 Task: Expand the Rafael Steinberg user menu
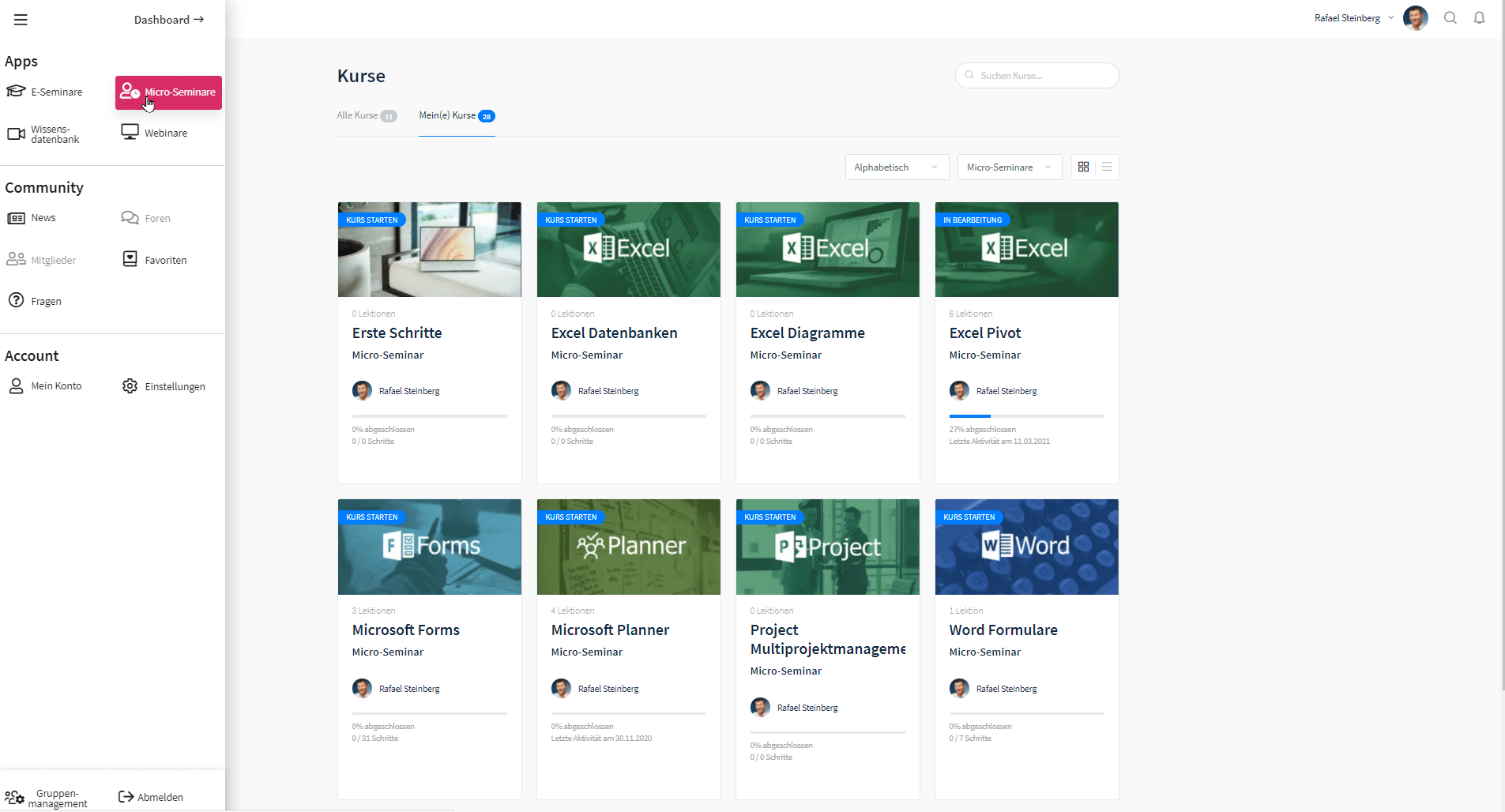click(1353, 18)
